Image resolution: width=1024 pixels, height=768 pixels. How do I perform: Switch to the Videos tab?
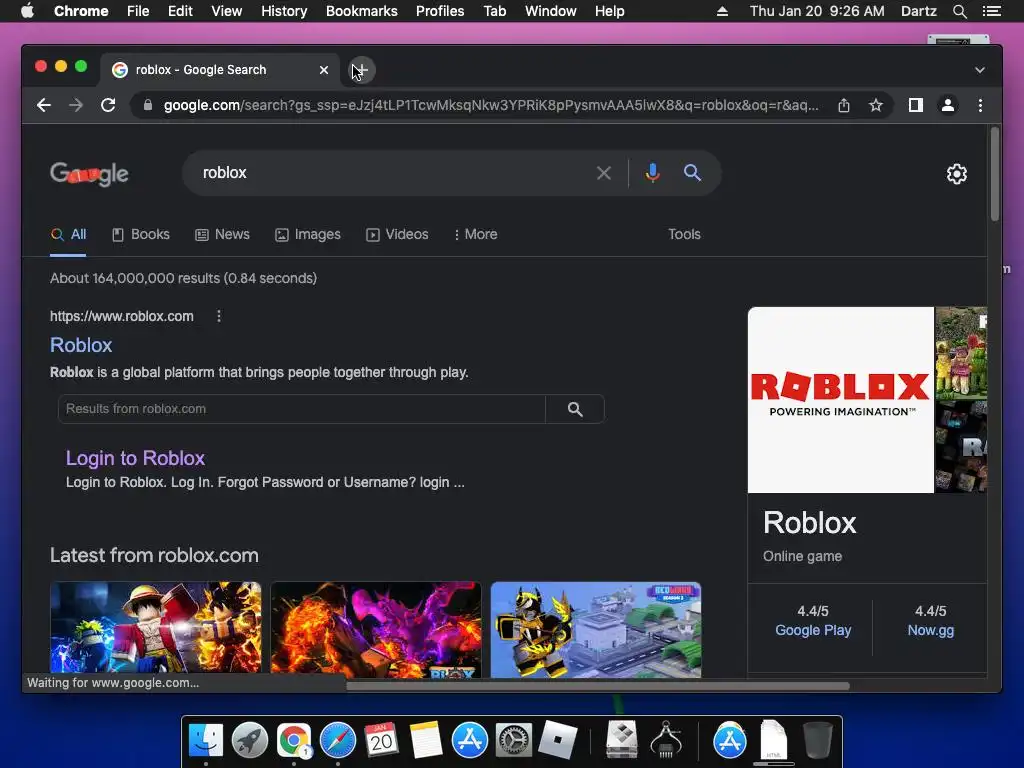pyautogui.click(x=397, y=234)
